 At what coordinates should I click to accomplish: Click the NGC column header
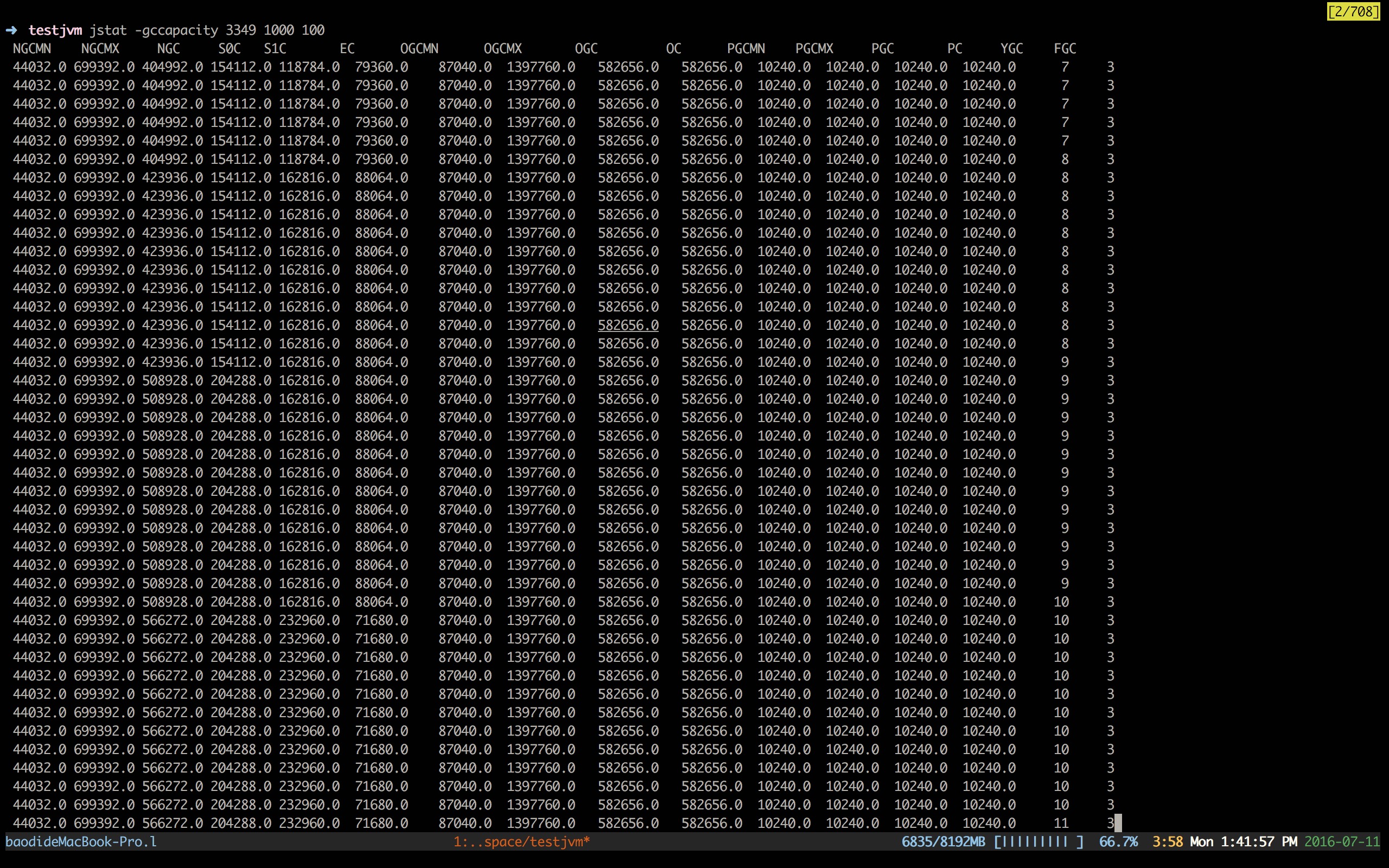[169, 49]
